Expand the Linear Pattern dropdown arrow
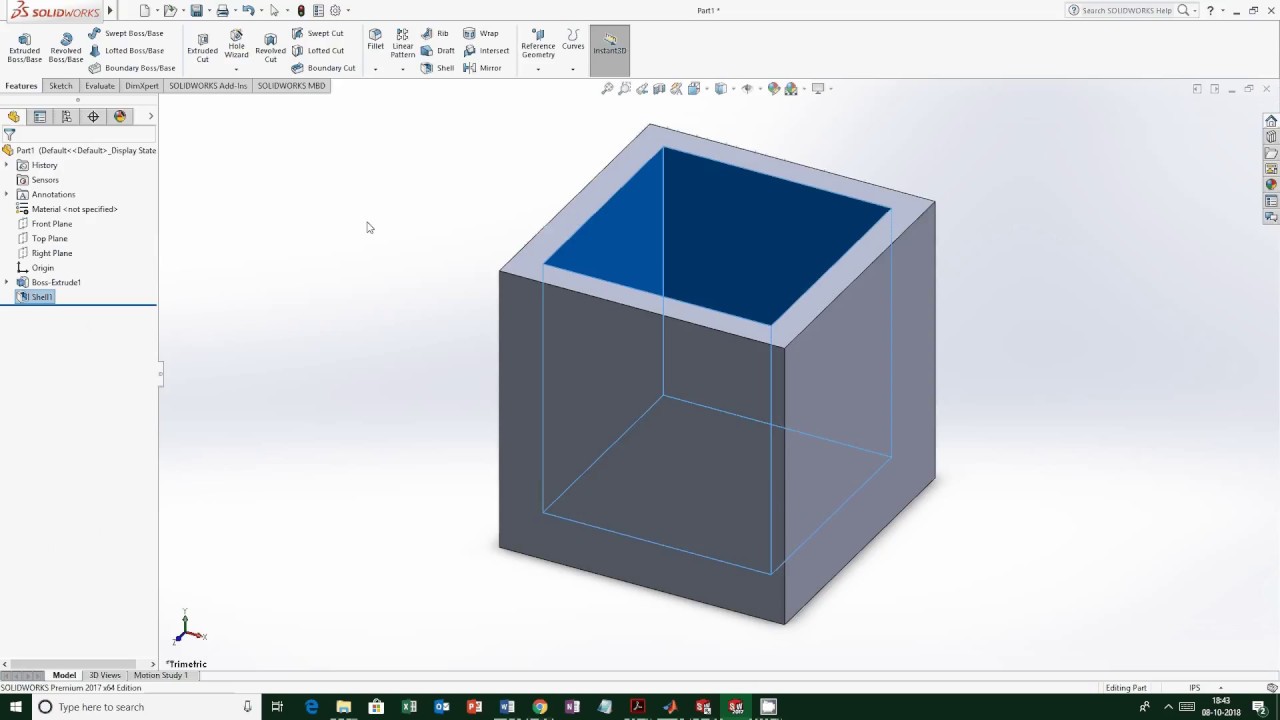The image size is (1280, 720). (403, 69)
